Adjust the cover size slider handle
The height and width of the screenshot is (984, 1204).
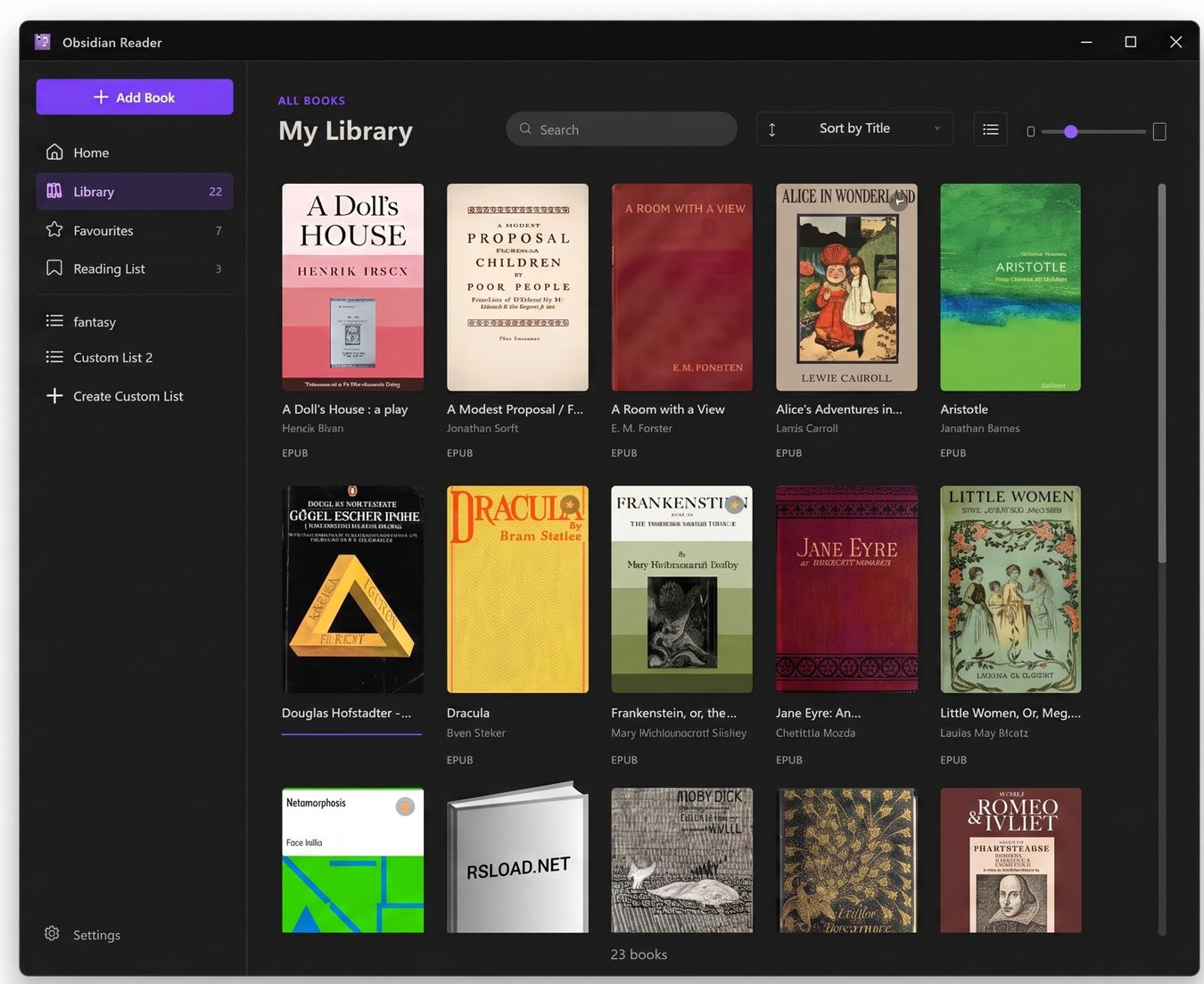pyautogui.click(x=1071, y=131)
